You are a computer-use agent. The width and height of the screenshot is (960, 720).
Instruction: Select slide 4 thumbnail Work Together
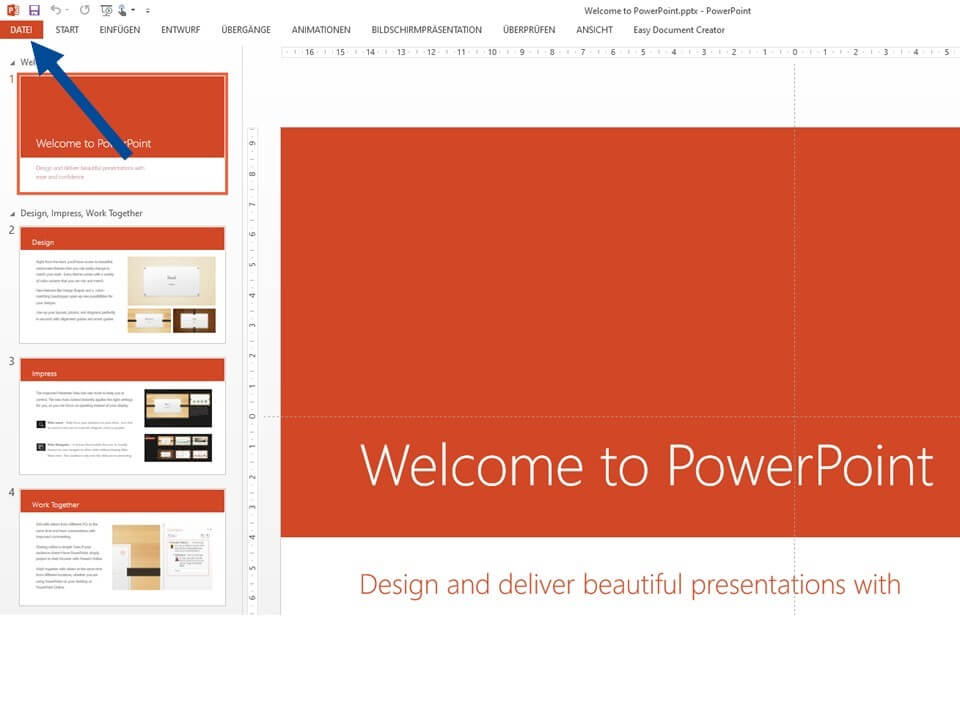coord(122,547)
